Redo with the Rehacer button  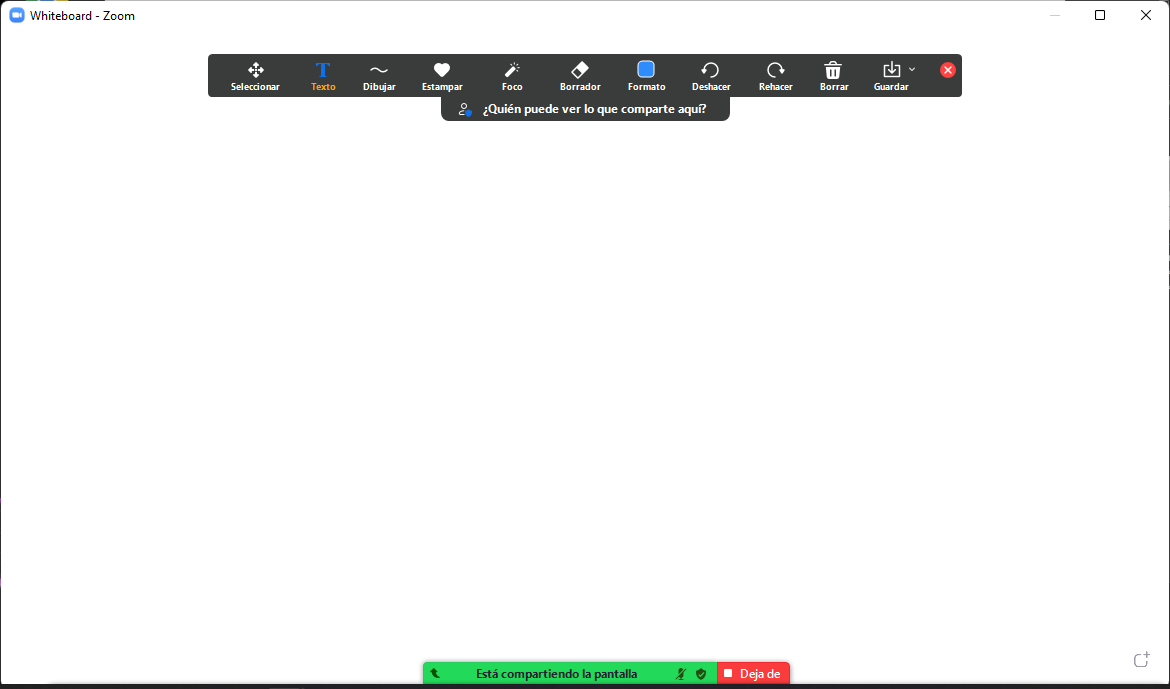point(775,76)
